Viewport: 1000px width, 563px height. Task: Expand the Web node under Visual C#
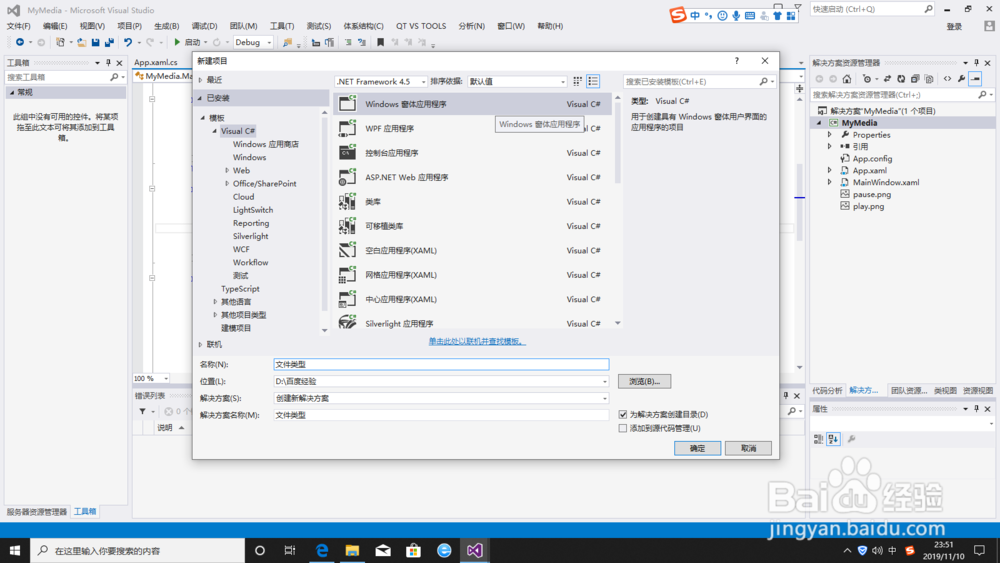(x=227, y=170)
